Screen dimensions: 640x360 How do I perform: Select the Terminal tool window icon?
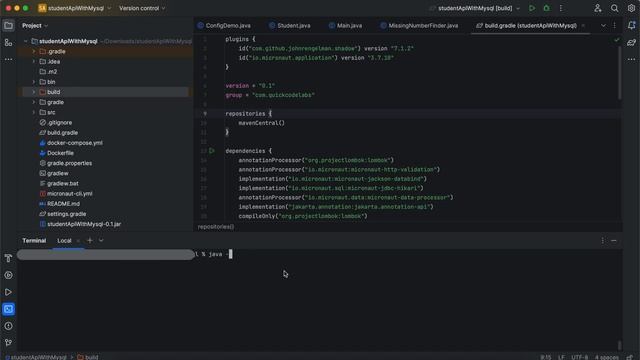point(8,309)
